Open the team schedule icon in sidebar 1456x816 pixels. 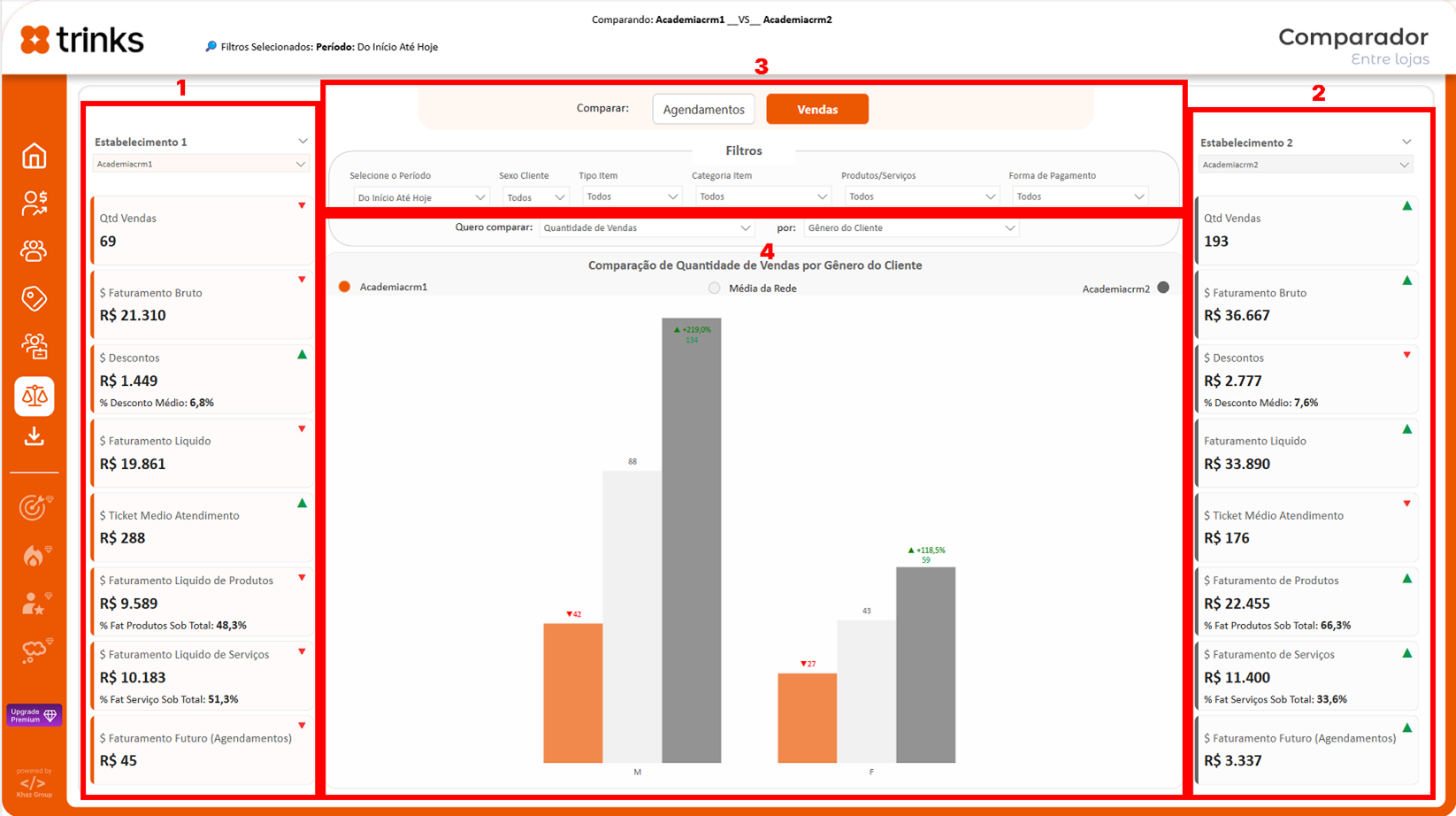pos(34,346)
